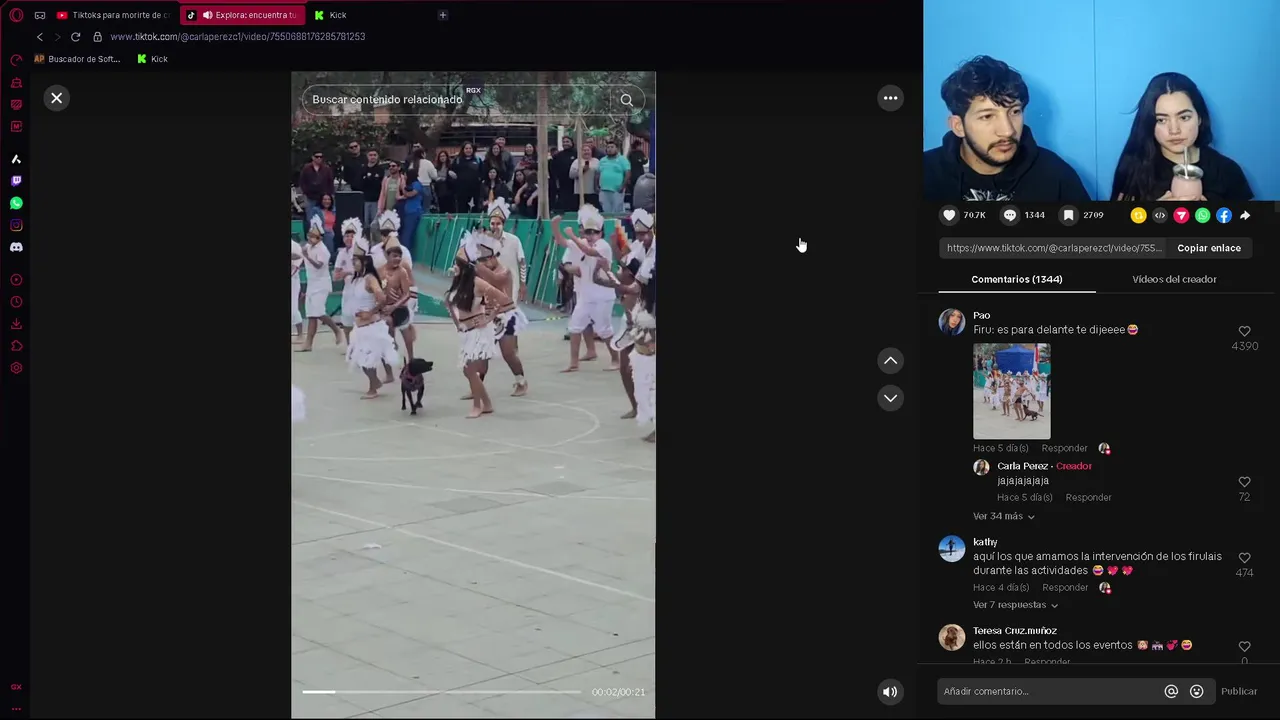Viewport: 1280px width, 720px height.
Task: Select the Explora TikTok browser tab
Action: click(243, 15)
